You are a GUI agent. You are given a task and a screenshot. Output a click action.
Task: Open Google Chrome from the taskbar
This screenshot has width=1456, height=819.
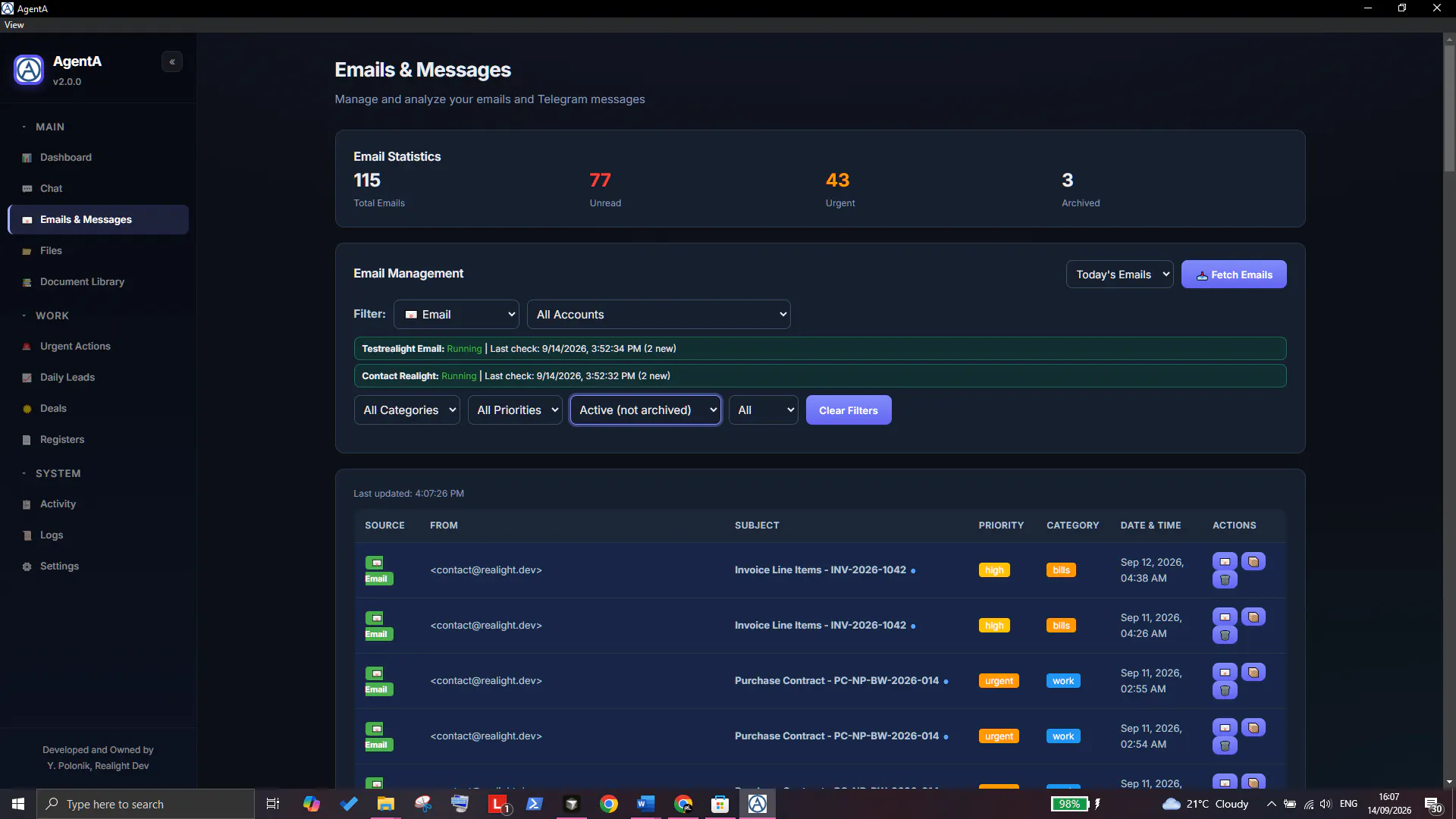(x=608, y=804)
